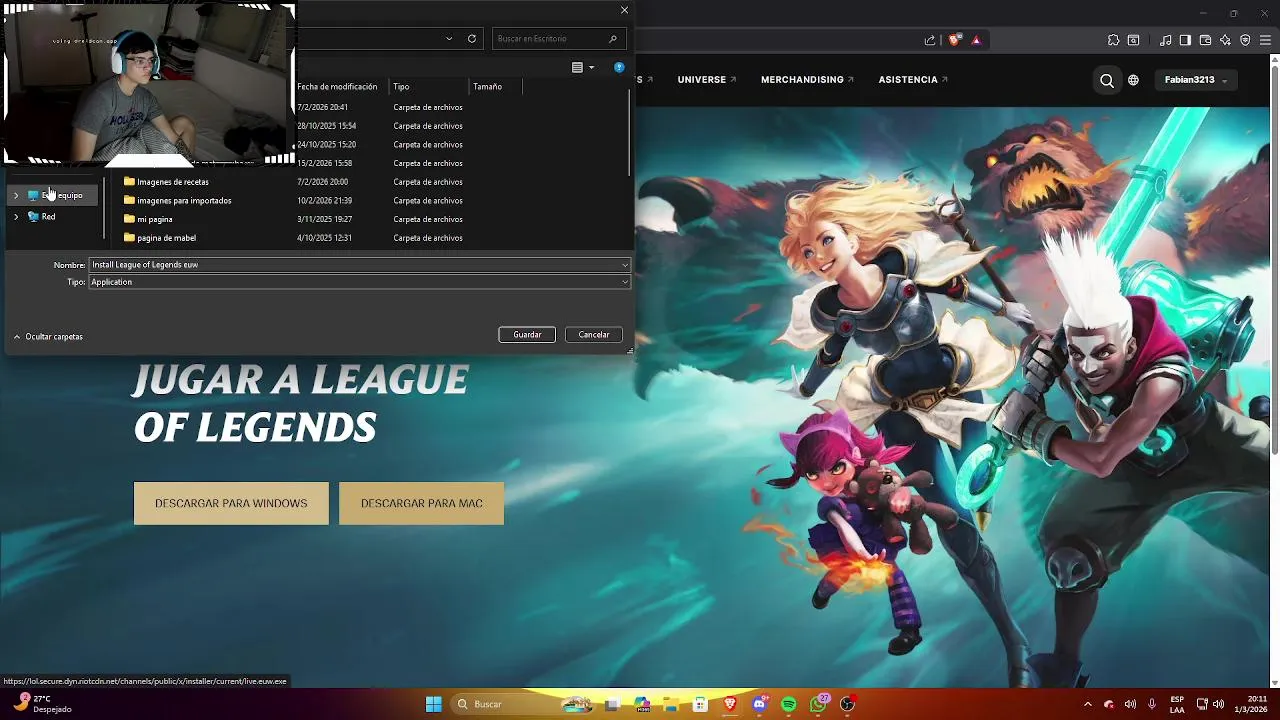The image size is (1280, 720).
Task: Click the Task View taskbar icon
Action: pos(612,704)
